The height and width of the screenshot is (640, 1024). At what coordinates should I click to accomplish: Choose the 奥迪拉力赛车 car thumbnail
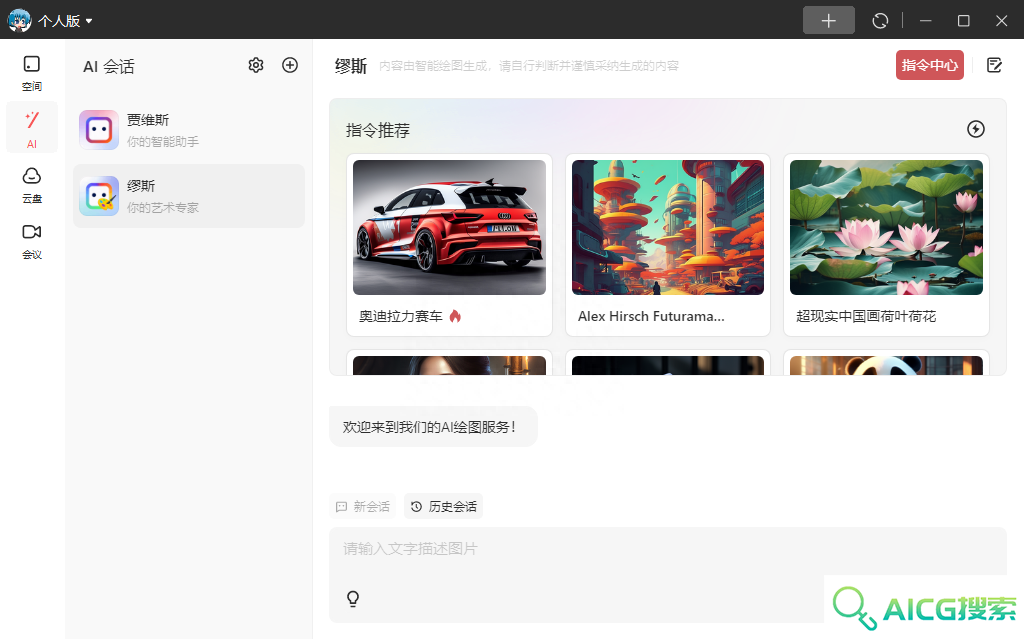coord(449,227)
